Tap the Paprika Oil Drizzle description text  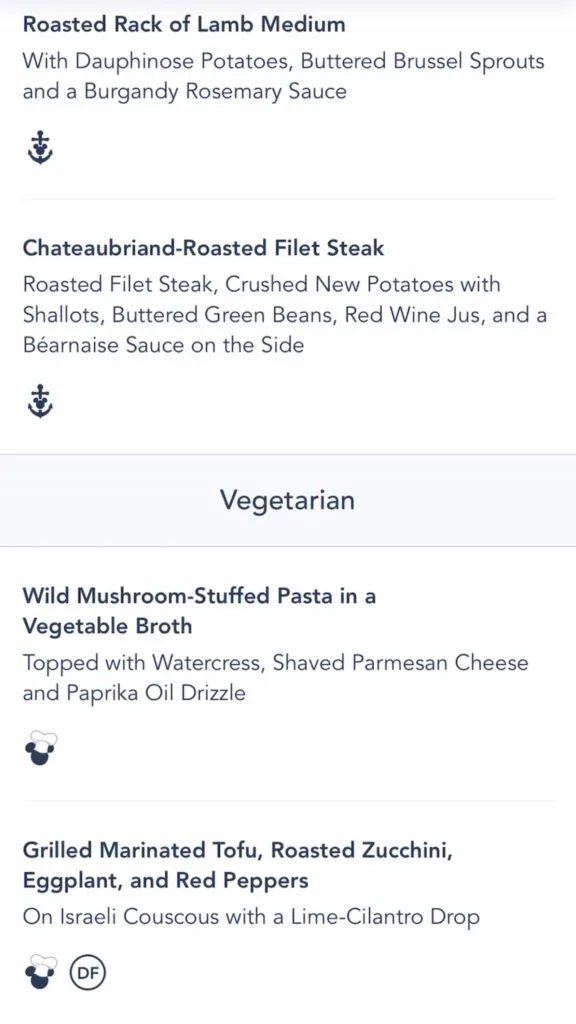134,693
